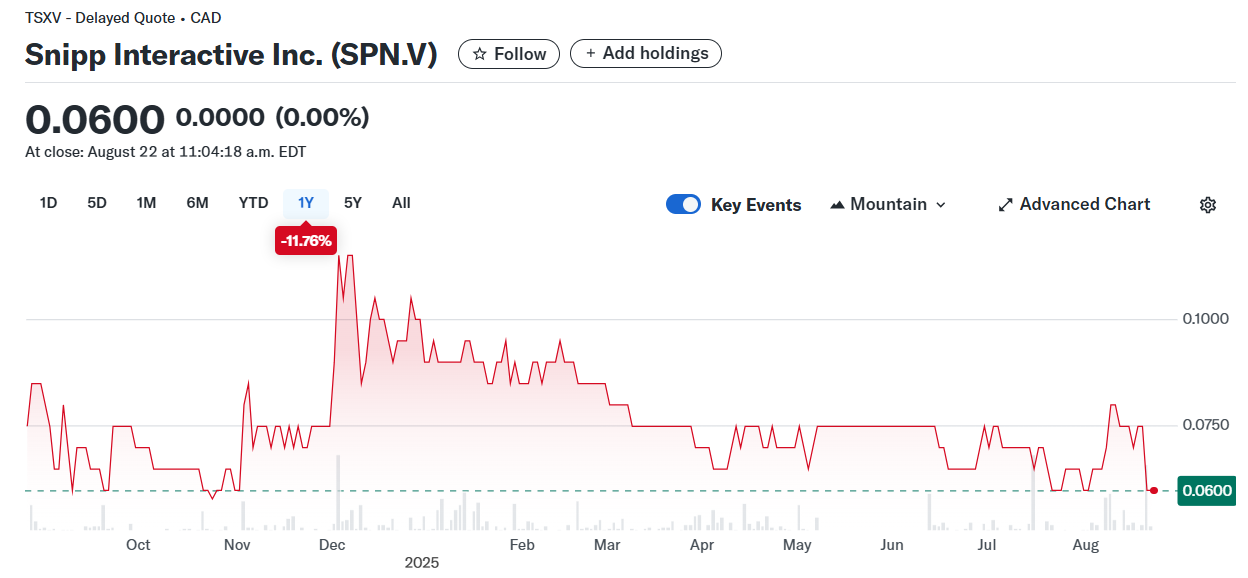Click the At close timestamp text

click(165, 152)
